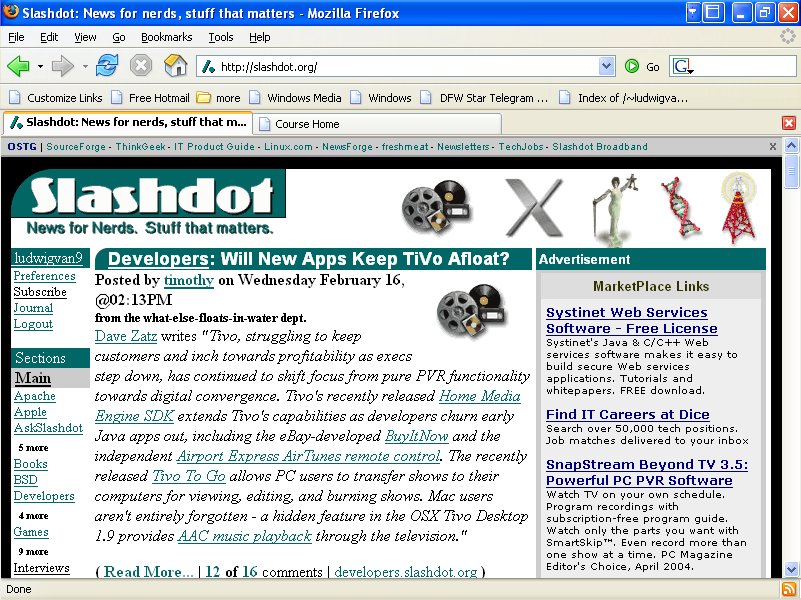The height and width of the screenshot is (600, 801).
Task: Open the Customize Links bookmark
Action: click(56, 98)
